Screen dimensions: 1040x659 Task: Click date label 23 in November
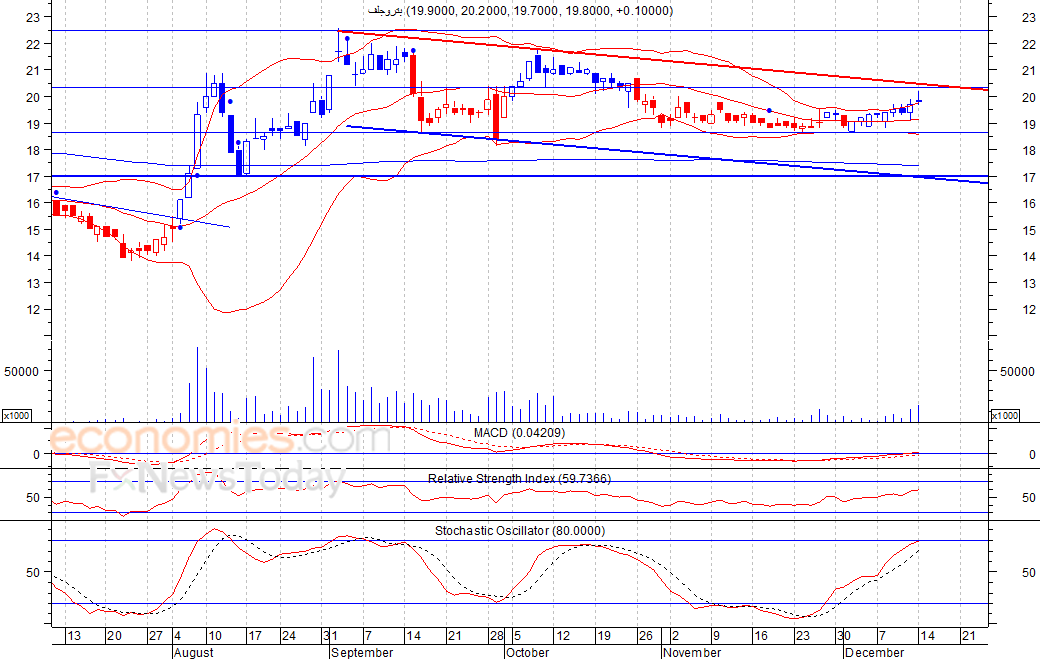pyautogui.click(x=803, y=636)
